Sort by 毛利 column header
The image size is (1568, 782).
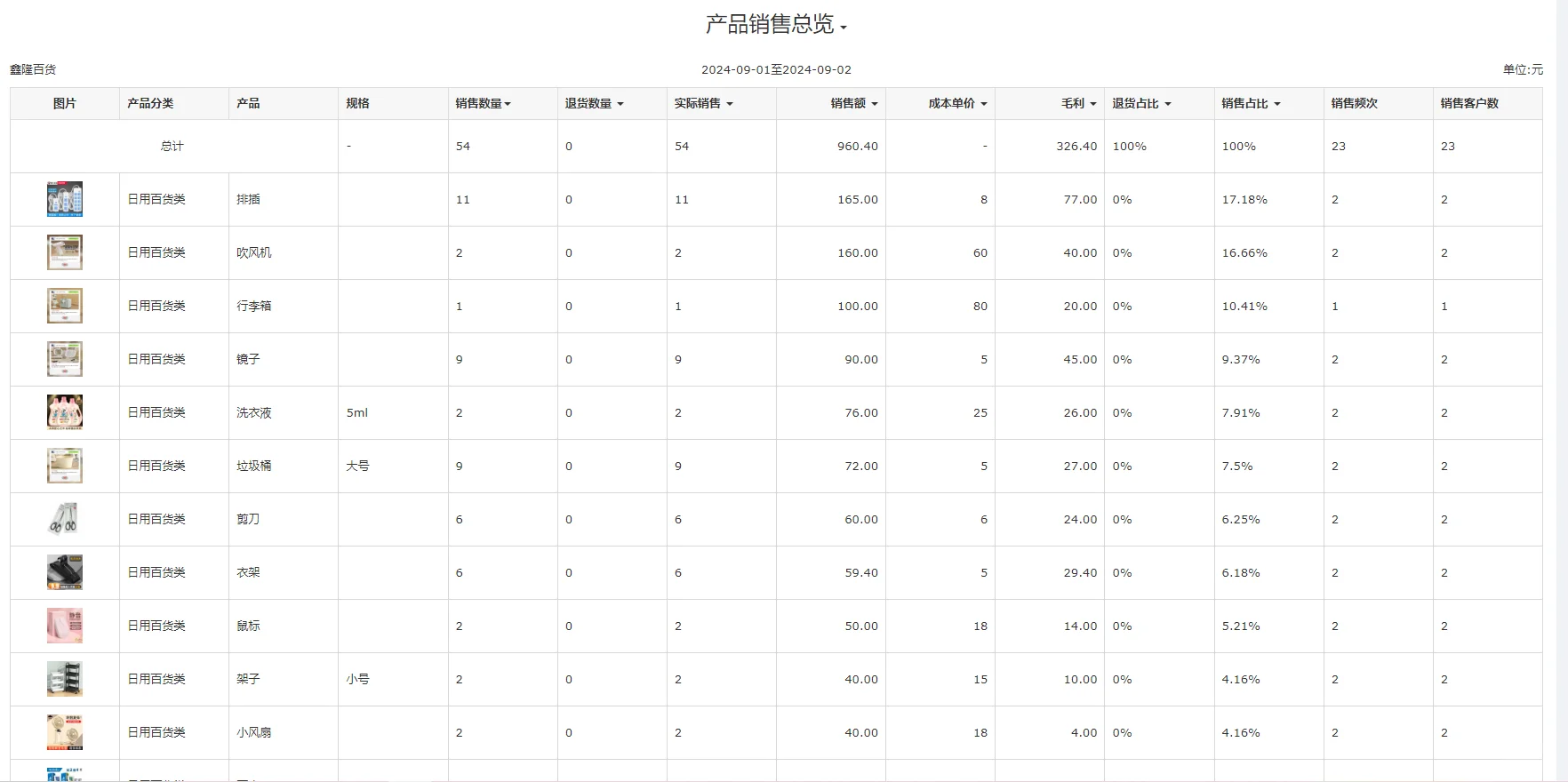[x=1079, y=103]
